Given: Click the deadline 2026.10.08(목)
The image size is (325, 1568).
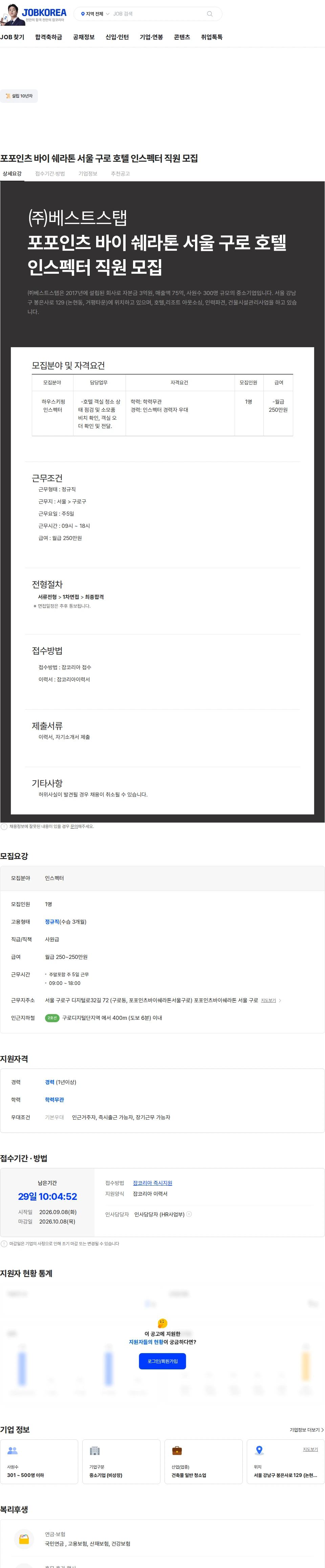Looking at the screenshot, I should coord(57,1222).
